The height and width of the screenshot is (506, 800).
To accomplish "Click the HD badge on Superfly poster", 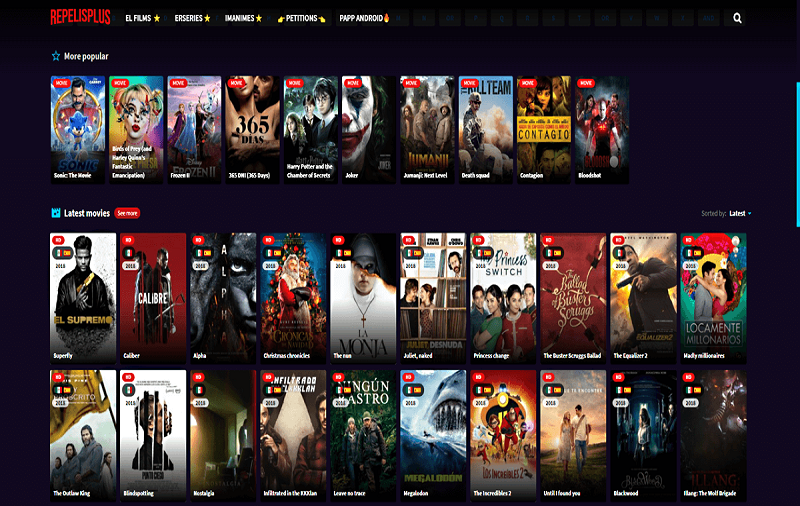I will (58, 240).
